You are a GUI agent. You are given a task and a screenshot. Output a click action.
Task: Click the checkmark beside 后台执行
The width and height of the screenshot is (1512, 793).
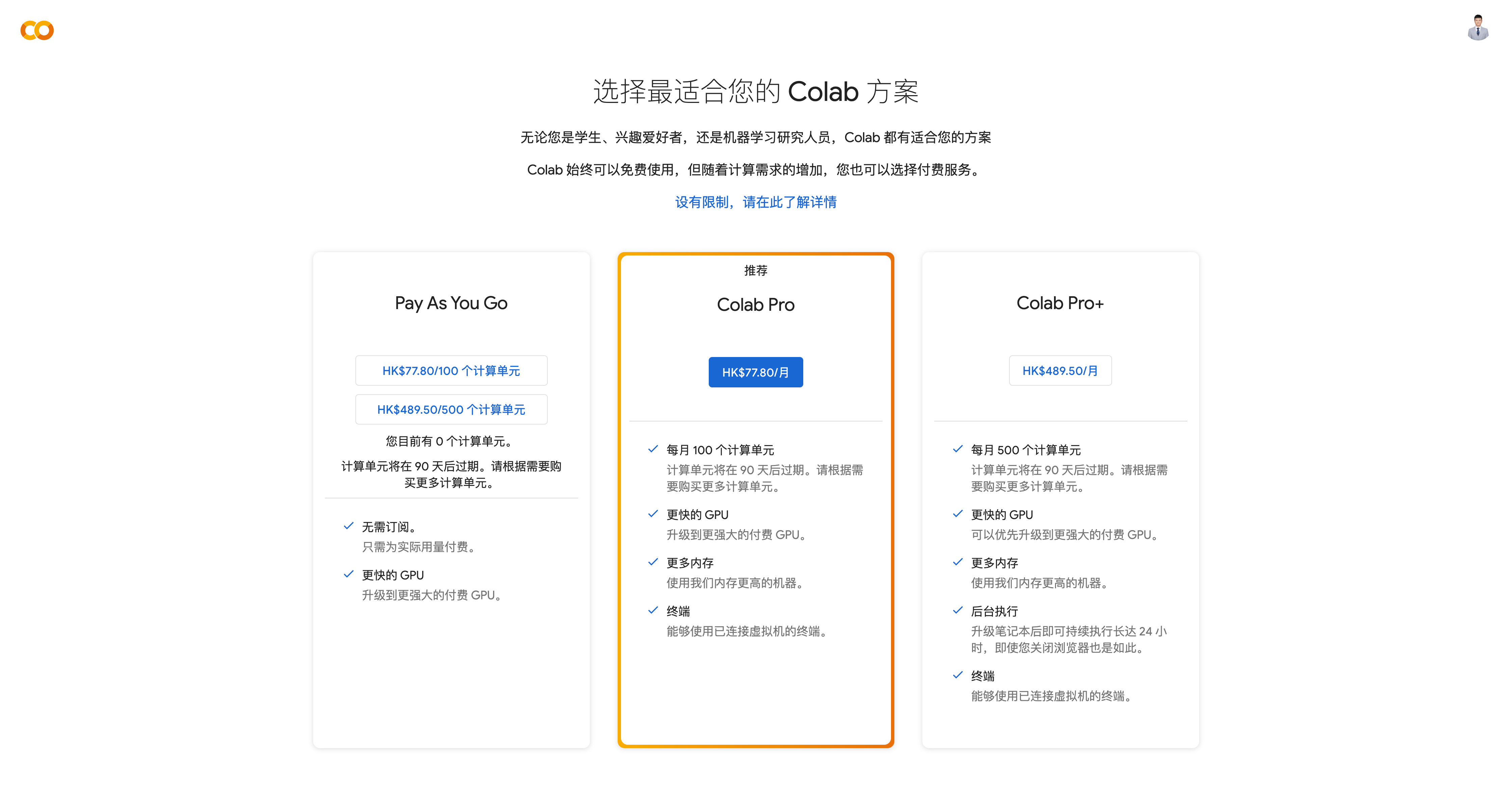coord(957,610)
